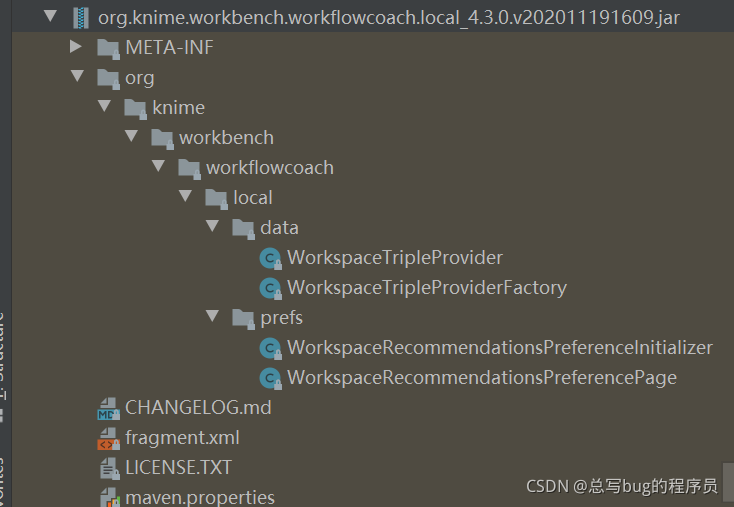Click the knime folder icon

pos(135,109)
